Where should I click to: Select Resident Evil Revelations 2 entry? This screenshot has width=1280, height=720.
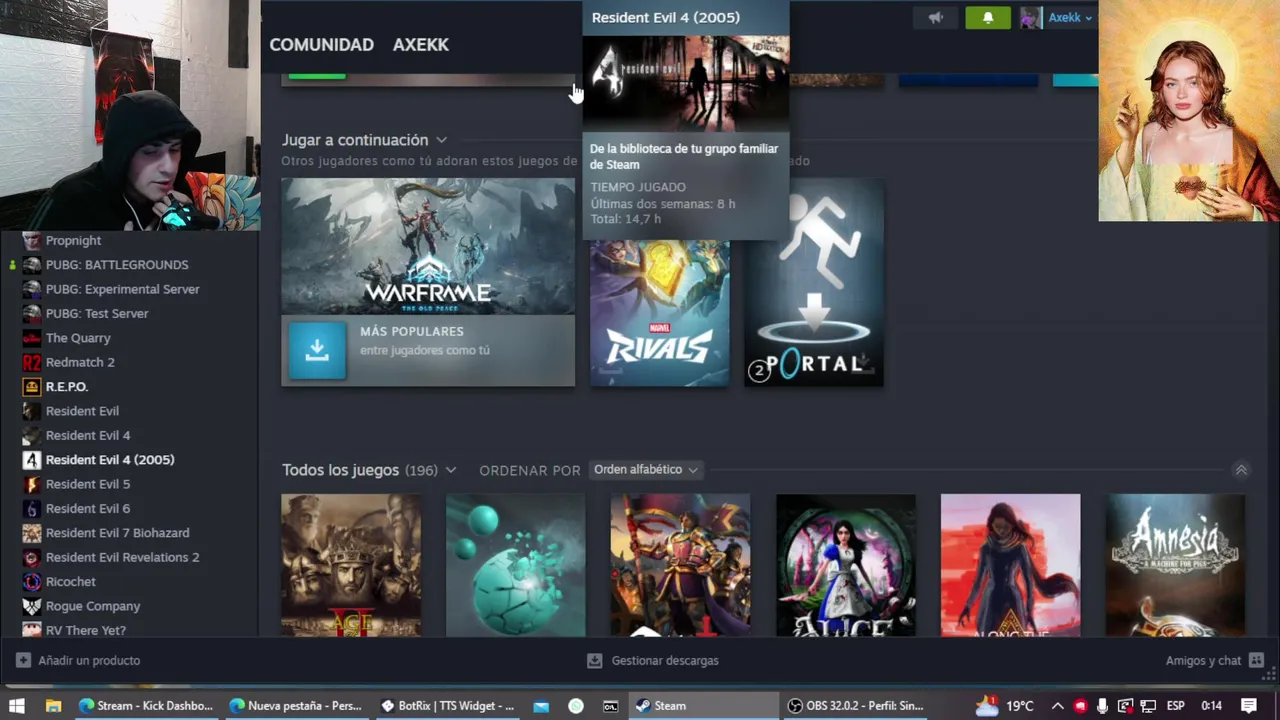coord(122,557)
